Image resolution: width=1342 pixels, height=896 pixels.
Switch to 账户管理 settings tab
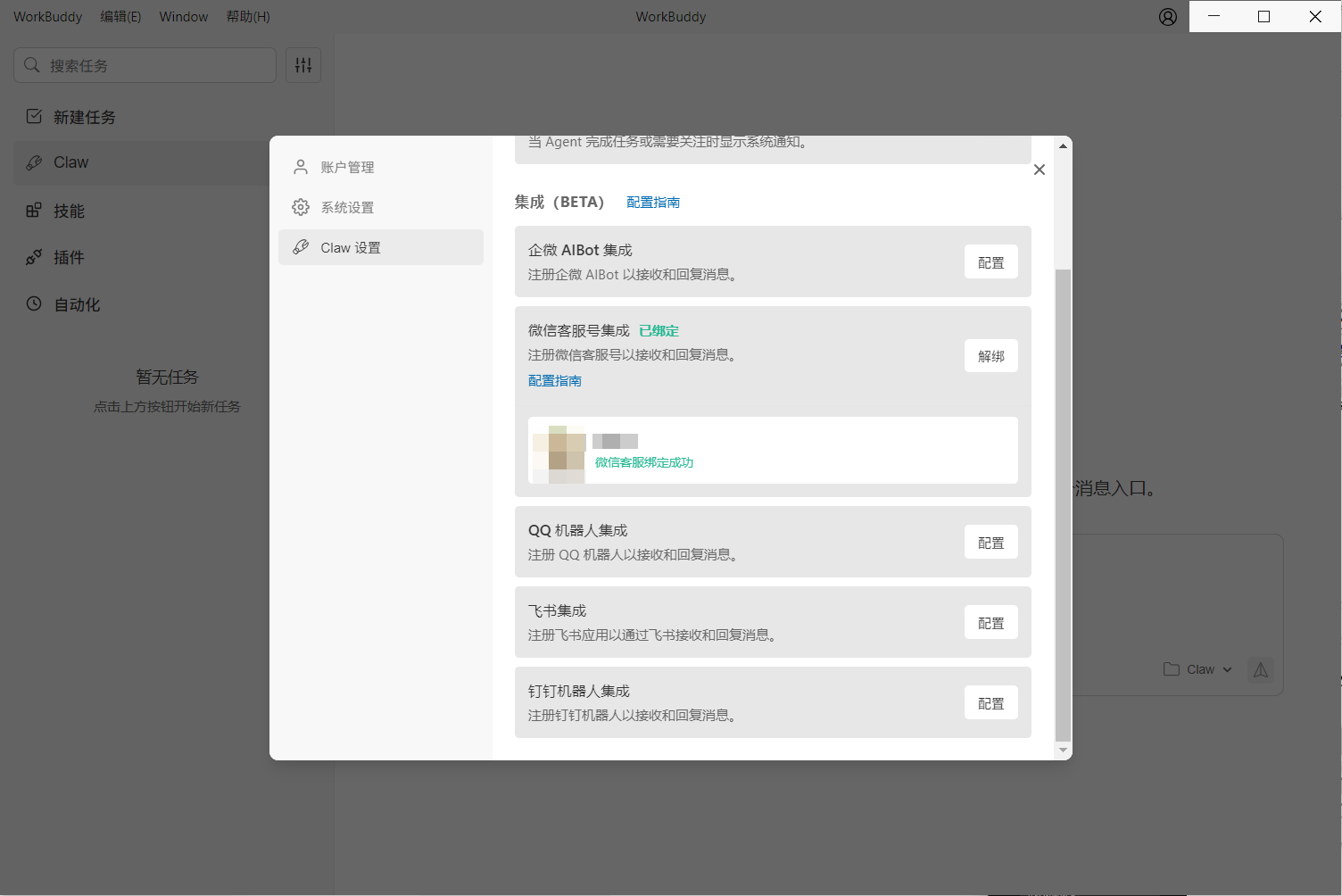[x=347, y=167]
